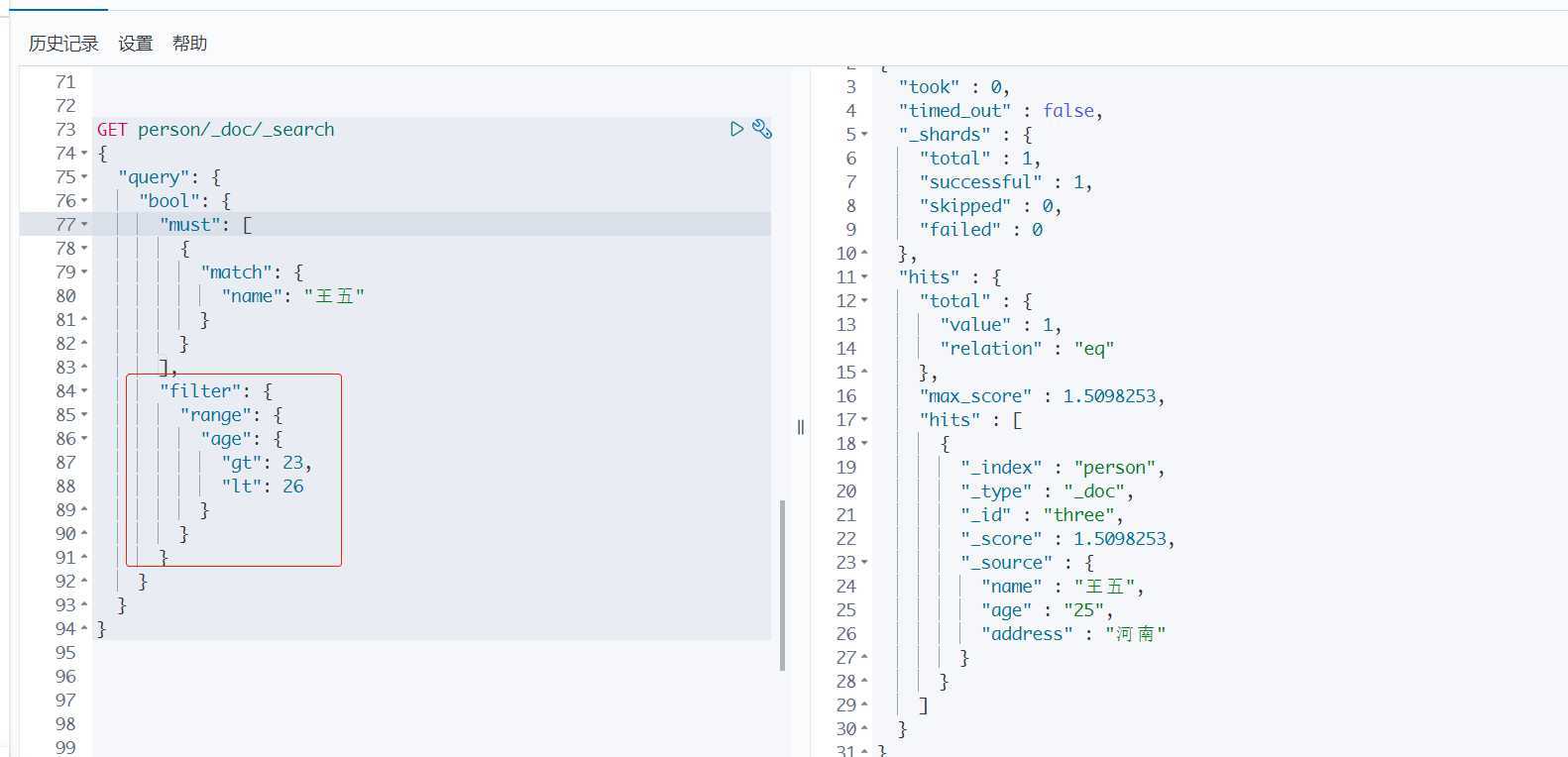Image resolution: width=1568 pixels, height=757 pixels.
Task: Collapse the "query" block at line 75
Action: point(84,177)
